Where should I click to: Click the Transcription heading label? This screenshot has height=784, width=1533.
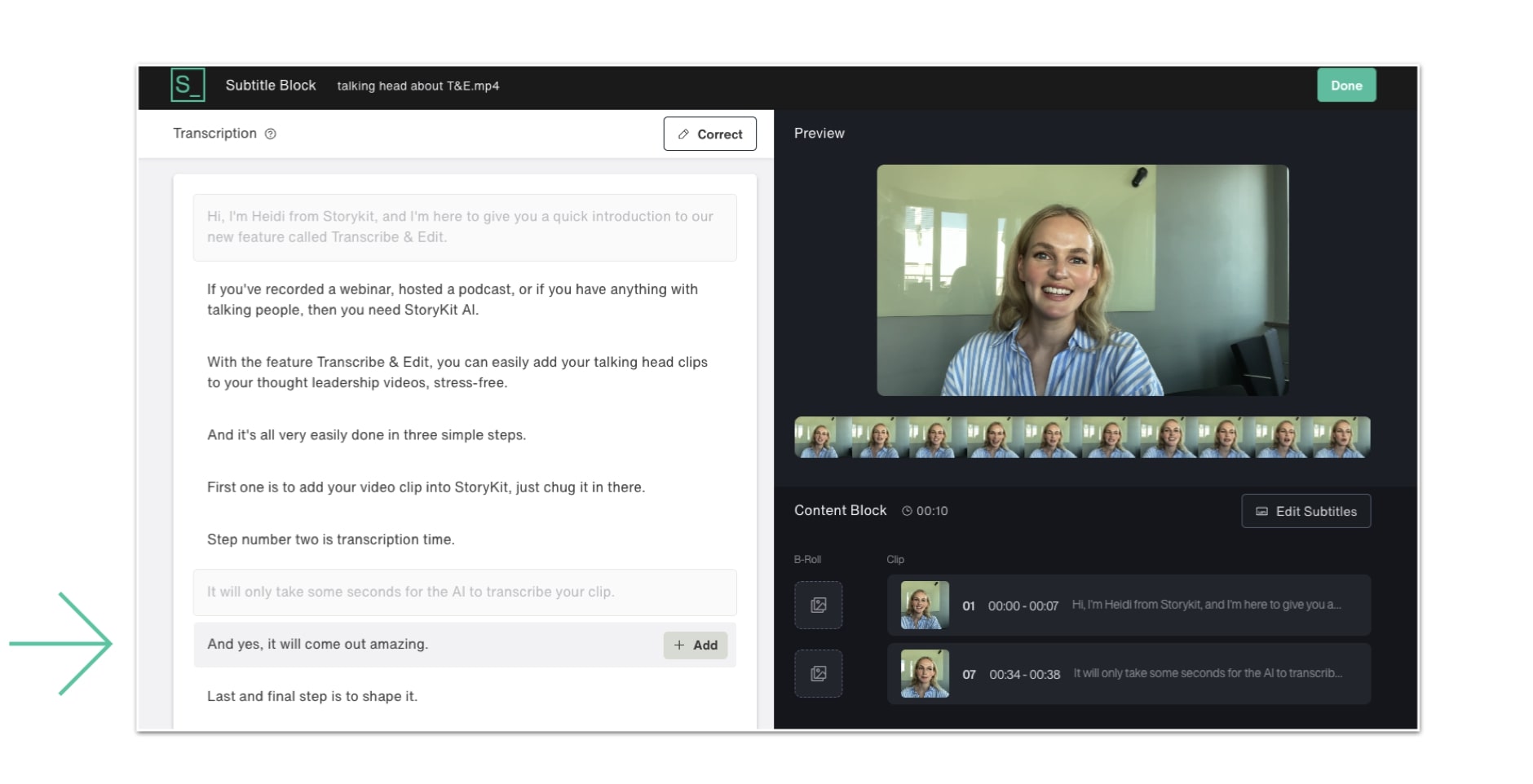214,133
